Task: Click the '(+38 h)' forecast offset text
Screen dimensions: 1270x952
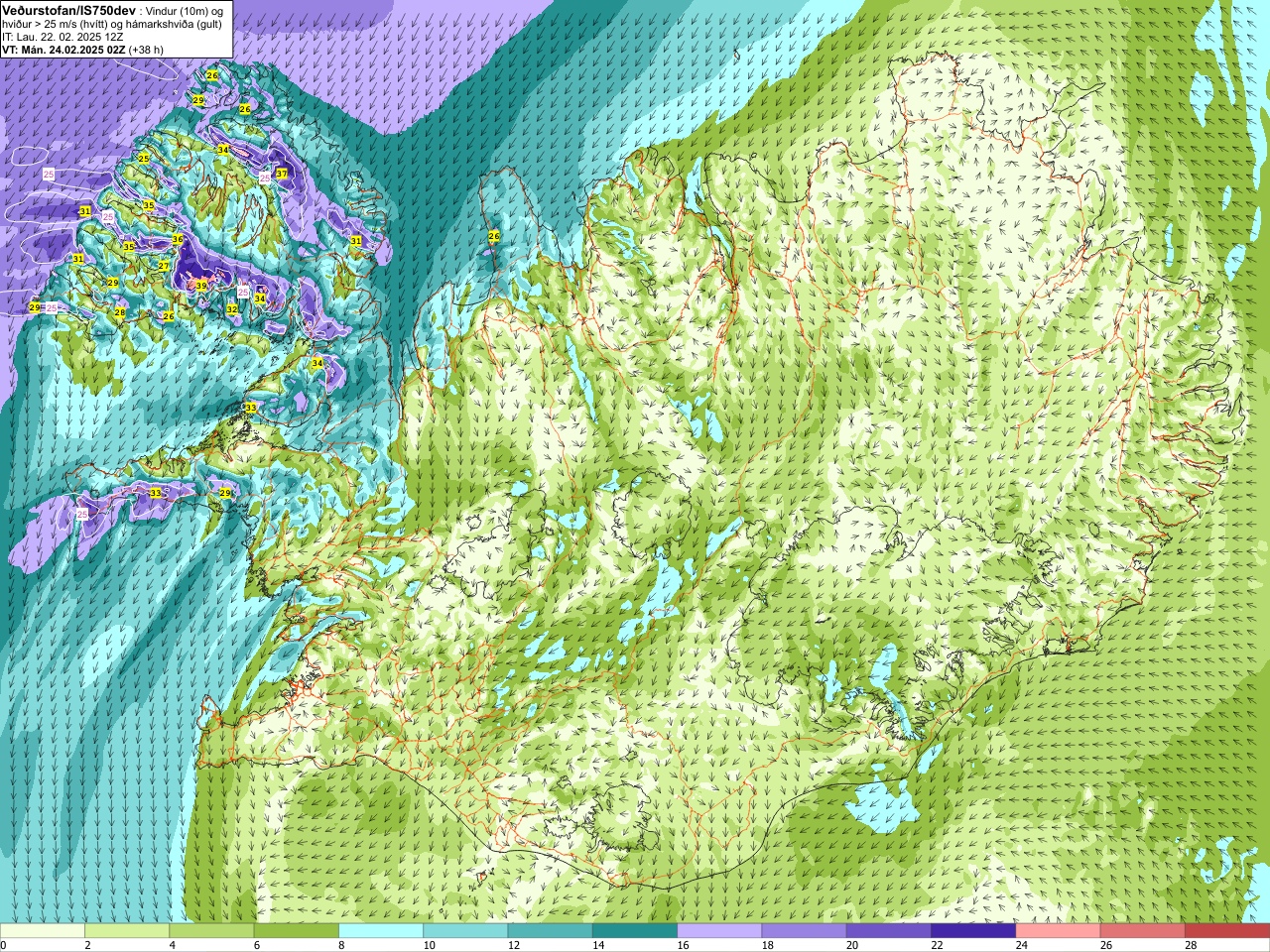Action: [146, 50]
